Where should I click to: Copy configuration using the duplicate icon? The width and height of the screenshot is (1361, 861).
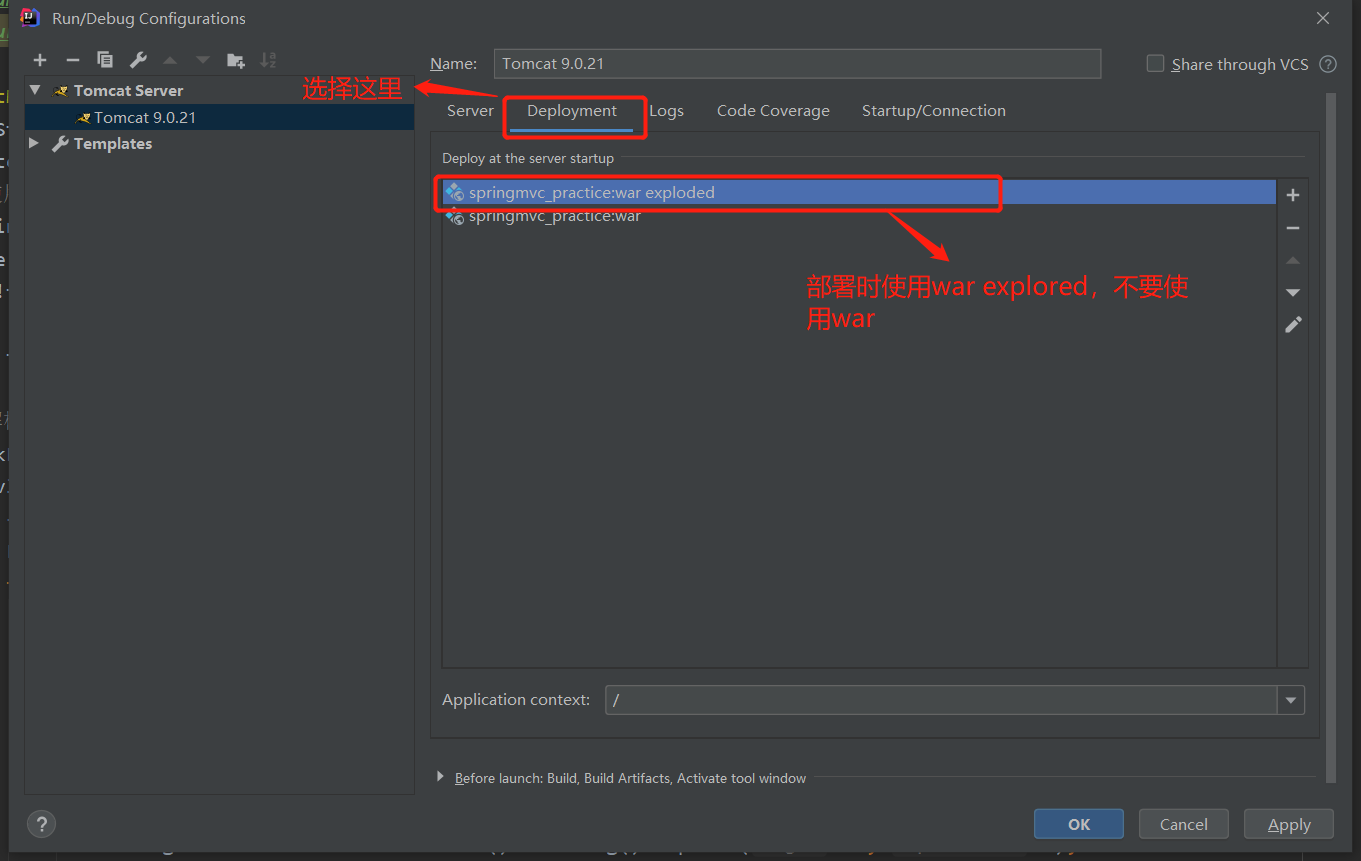click(105, 60)
